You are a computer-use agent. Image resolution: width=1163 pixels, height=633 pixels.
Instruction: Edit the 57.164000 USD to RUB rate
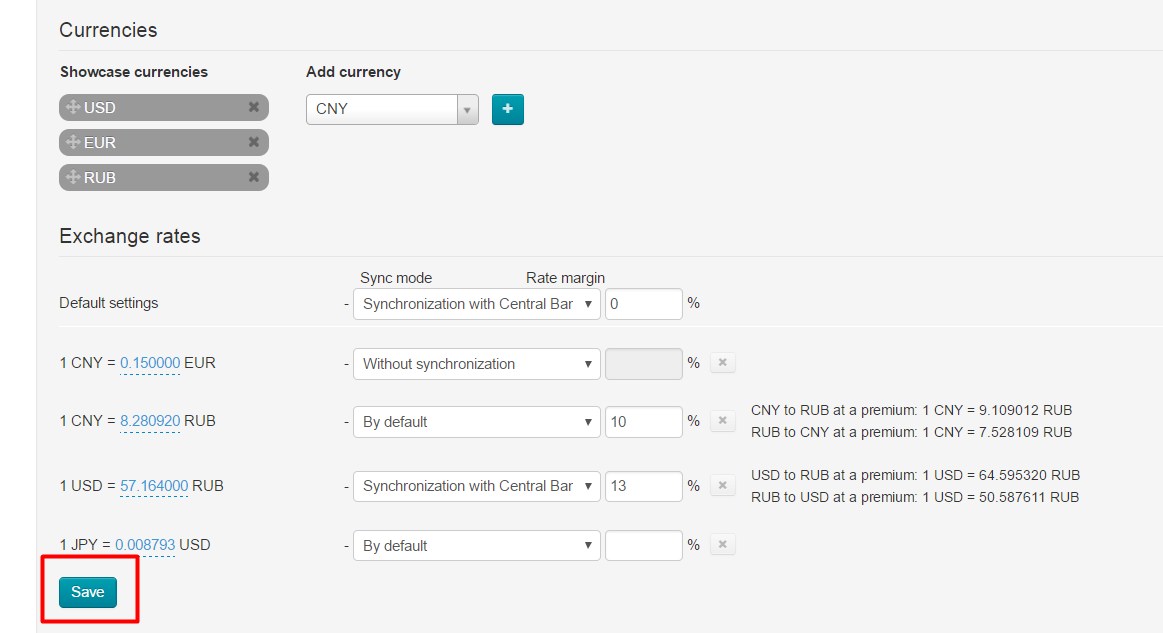click(154, 485)
